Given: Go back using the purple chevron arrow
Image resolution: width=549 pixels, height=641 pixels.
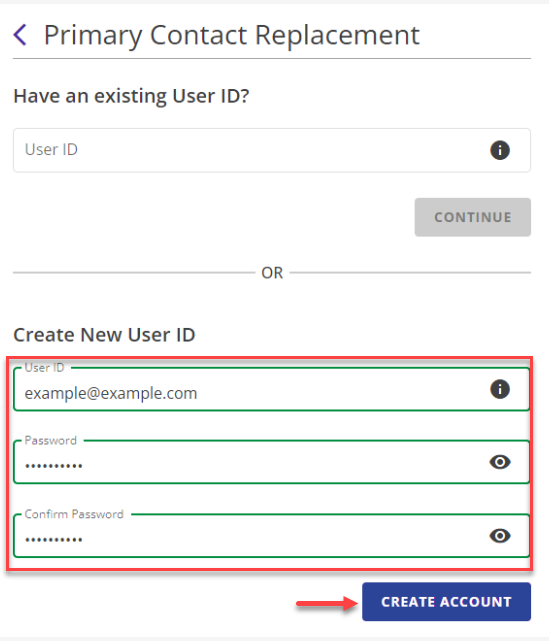Looking at the screenshot, I should (20, 35).
